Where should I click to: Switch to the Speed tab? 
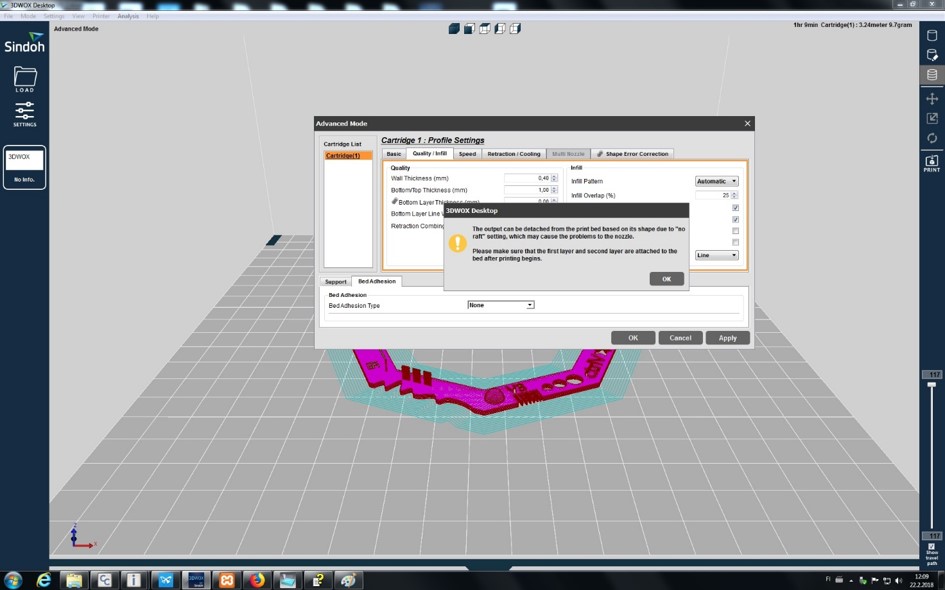point(467,154)
